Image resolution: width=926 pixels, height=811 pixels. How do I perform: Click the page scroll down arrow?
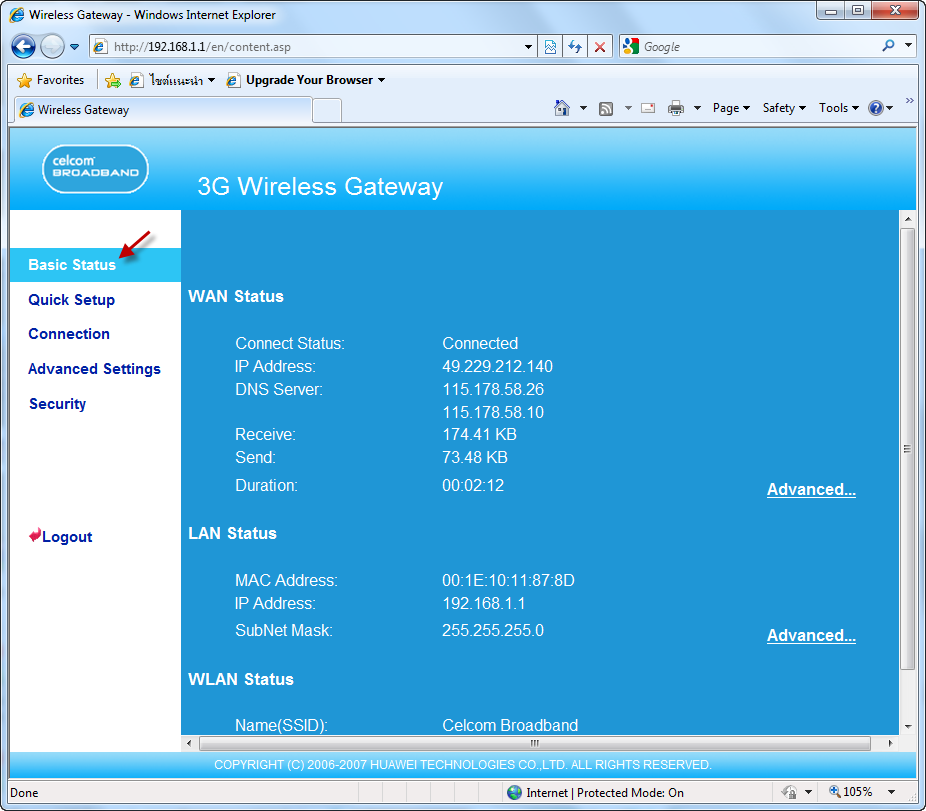[907, 727]
